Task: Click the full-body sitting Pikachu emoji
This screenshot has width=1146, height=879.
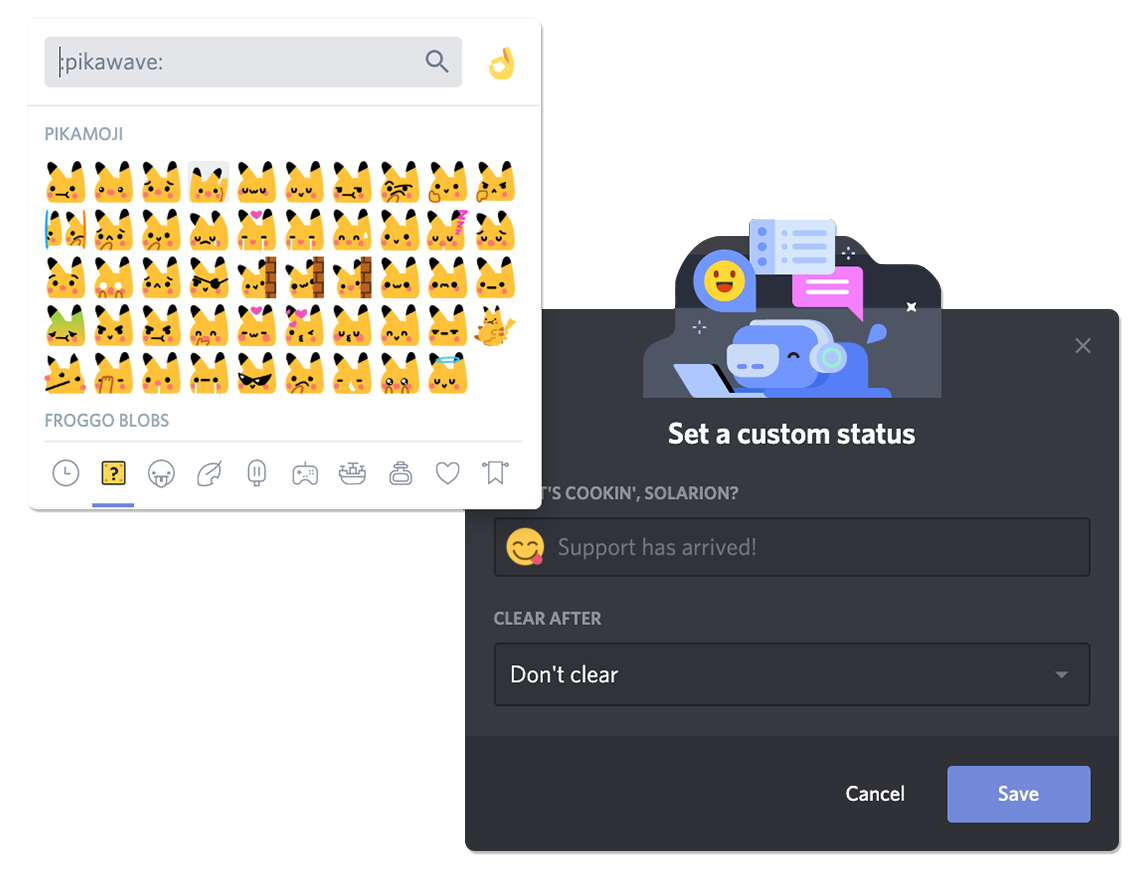Action: click(x=494, y=324)
